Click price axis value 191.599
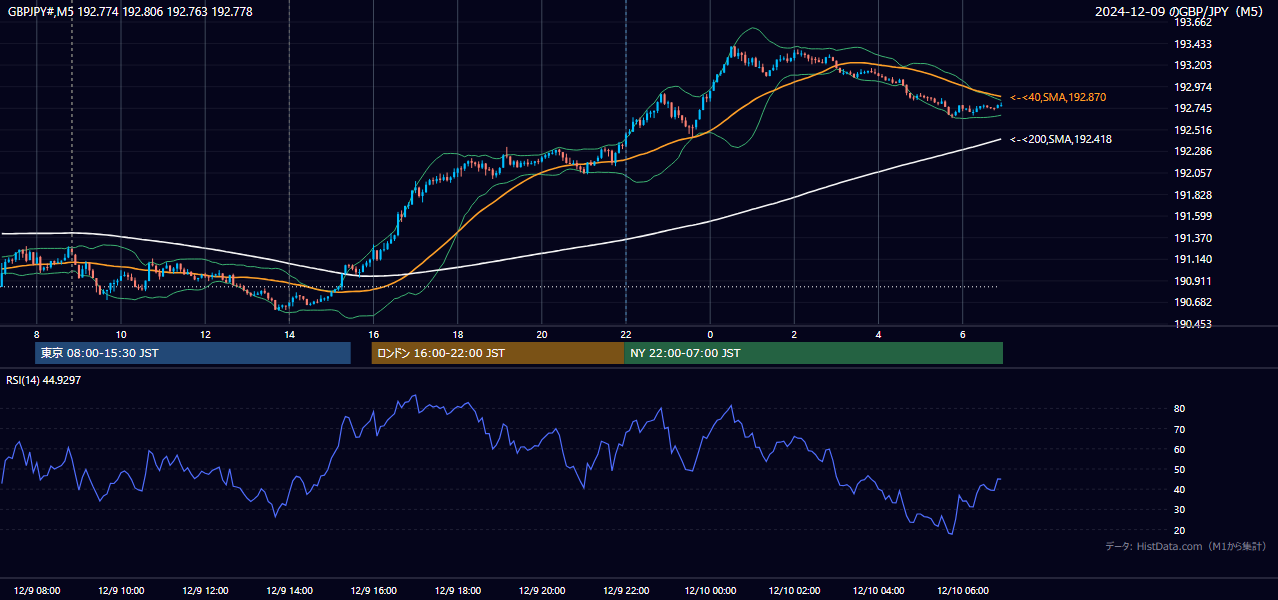This screenshot has height=600, width=1278. point(1192,216)
